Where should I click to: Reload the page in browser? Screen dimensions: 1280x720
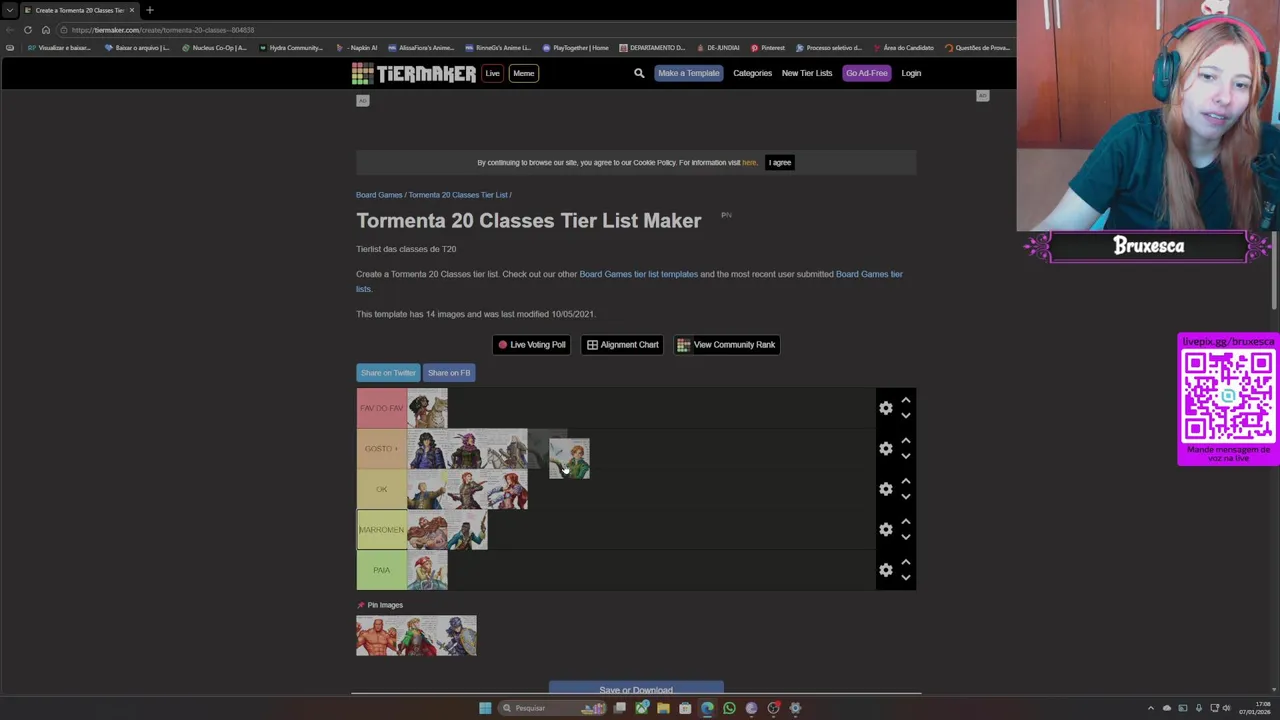click(x=27, y=30)
